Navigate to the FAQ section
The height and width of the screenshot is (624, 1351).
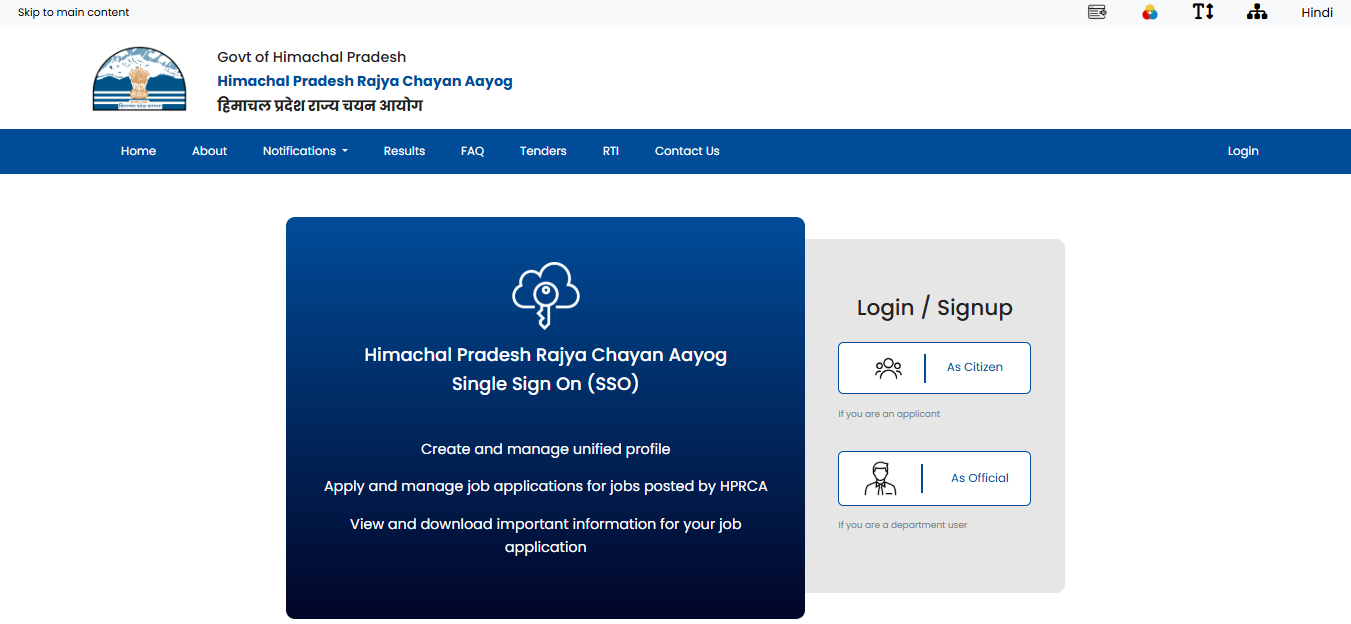pos(472,151)
